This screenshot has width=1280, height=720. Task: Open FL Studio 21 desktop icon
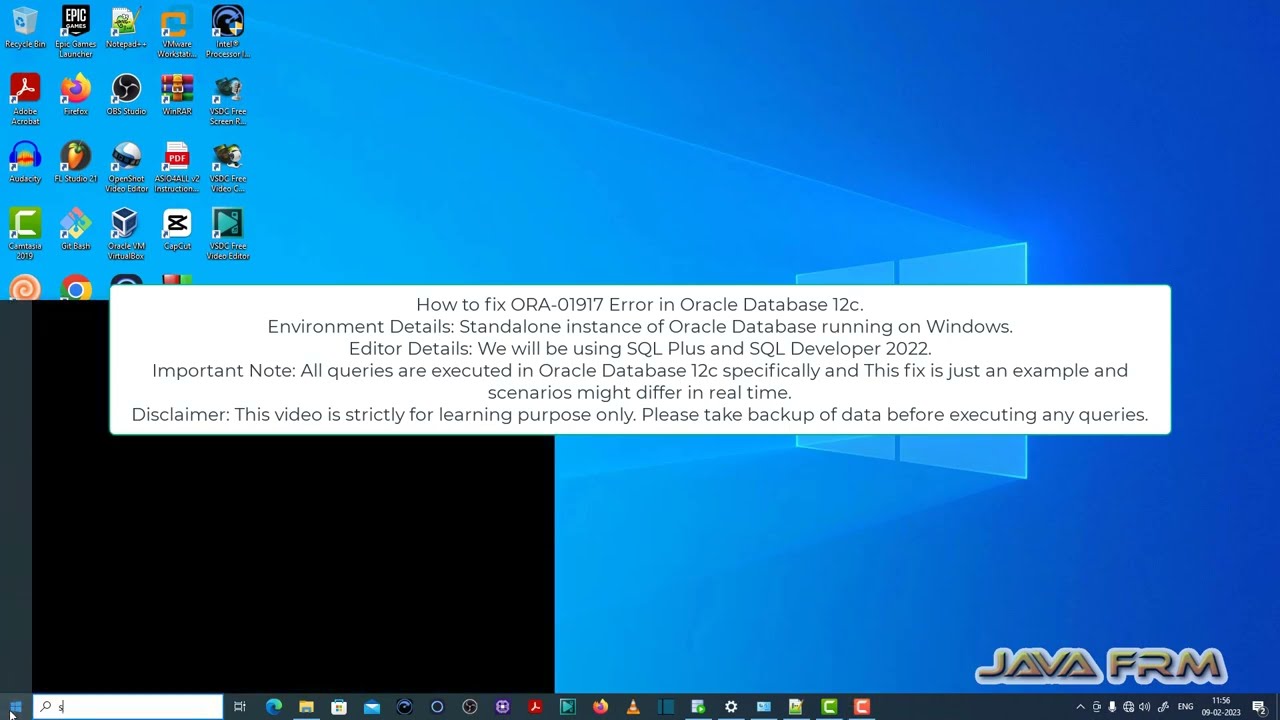click(x=76, y=162)
